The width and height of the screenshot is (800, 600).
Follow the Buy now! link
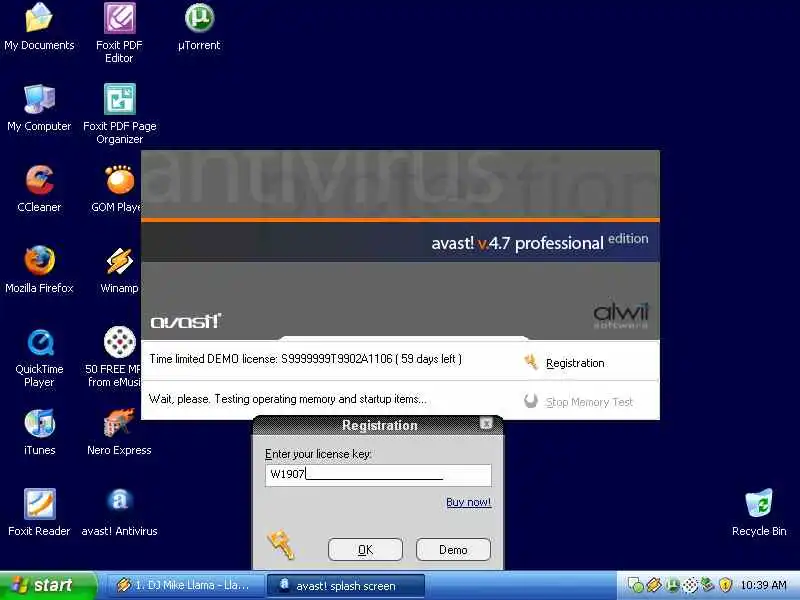click(468, 502)
